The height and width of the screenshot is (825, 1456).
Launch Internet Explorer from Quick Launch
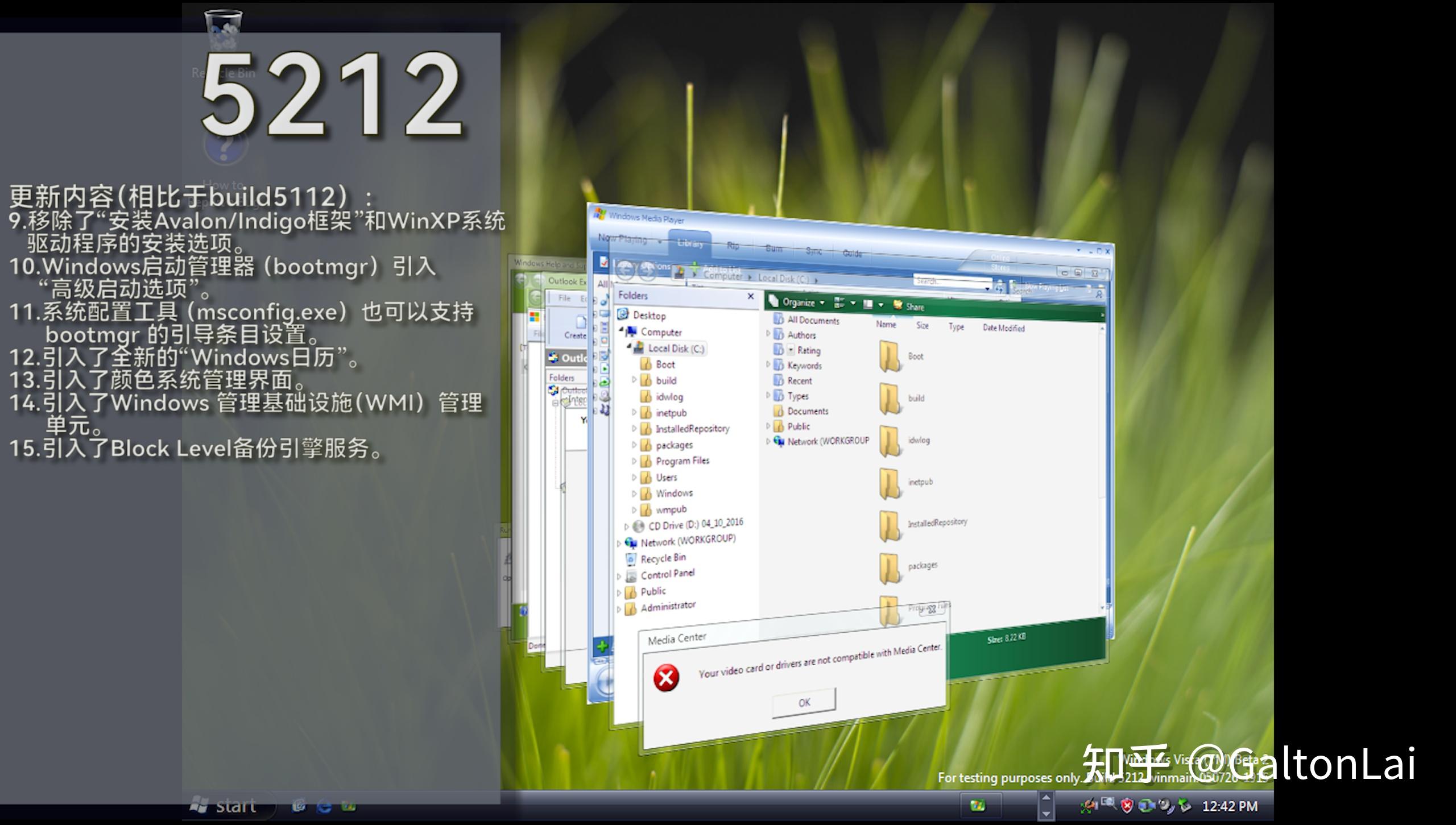click(x=324, y=806)
